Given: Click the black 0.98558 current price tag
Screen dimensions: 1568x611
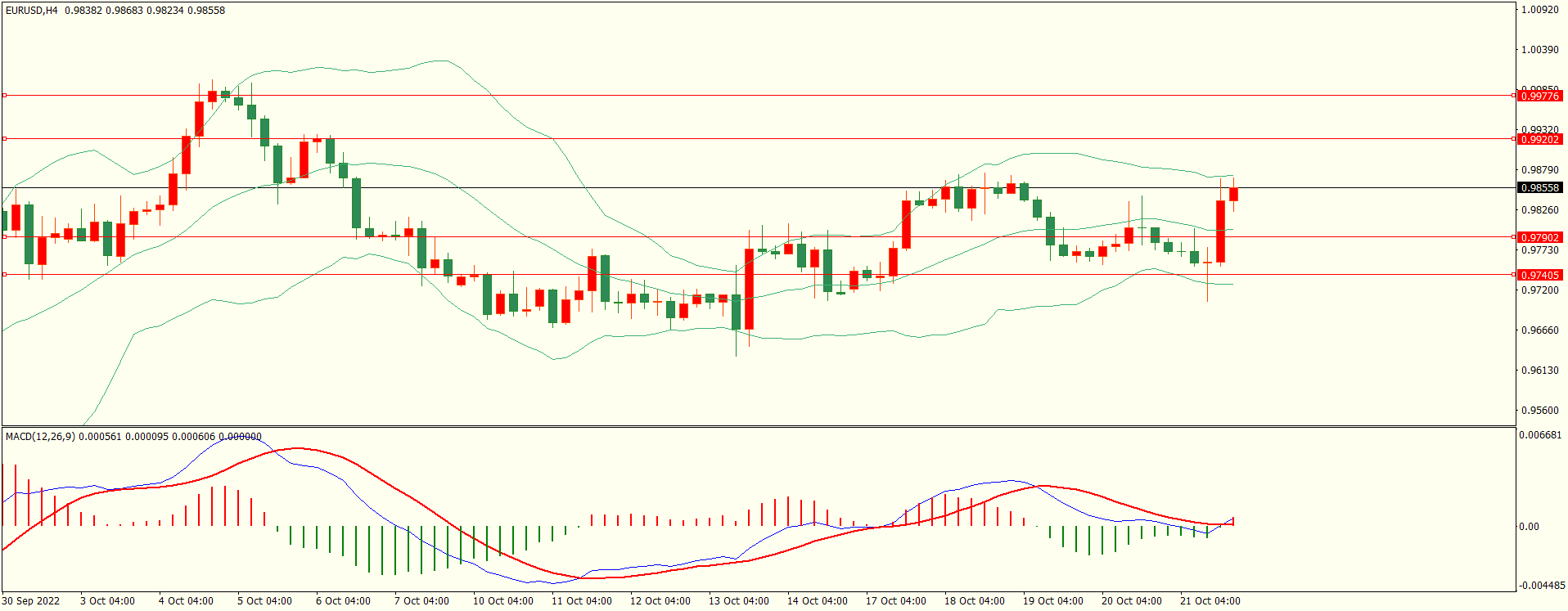Looking at the screenshot, I should (1539, 188).
